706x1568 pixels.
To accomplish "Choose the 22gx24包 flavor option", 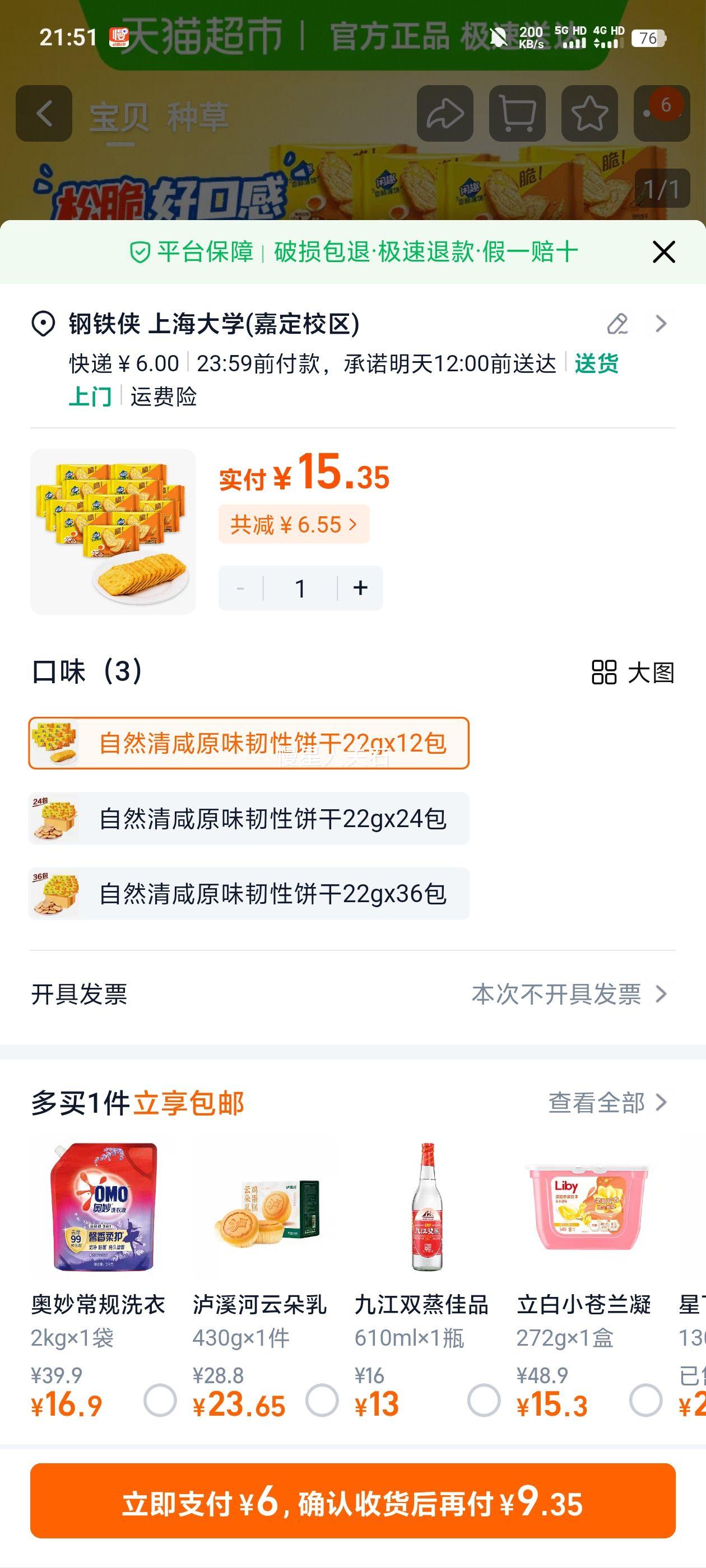I will tap(249, 819).
